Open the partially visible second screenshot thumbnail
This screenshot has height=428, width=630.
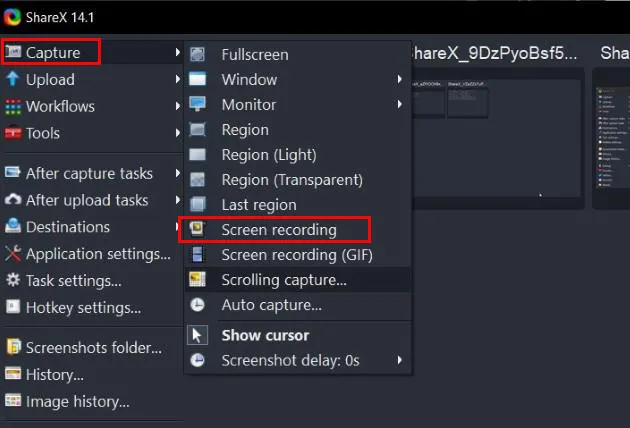611,138
